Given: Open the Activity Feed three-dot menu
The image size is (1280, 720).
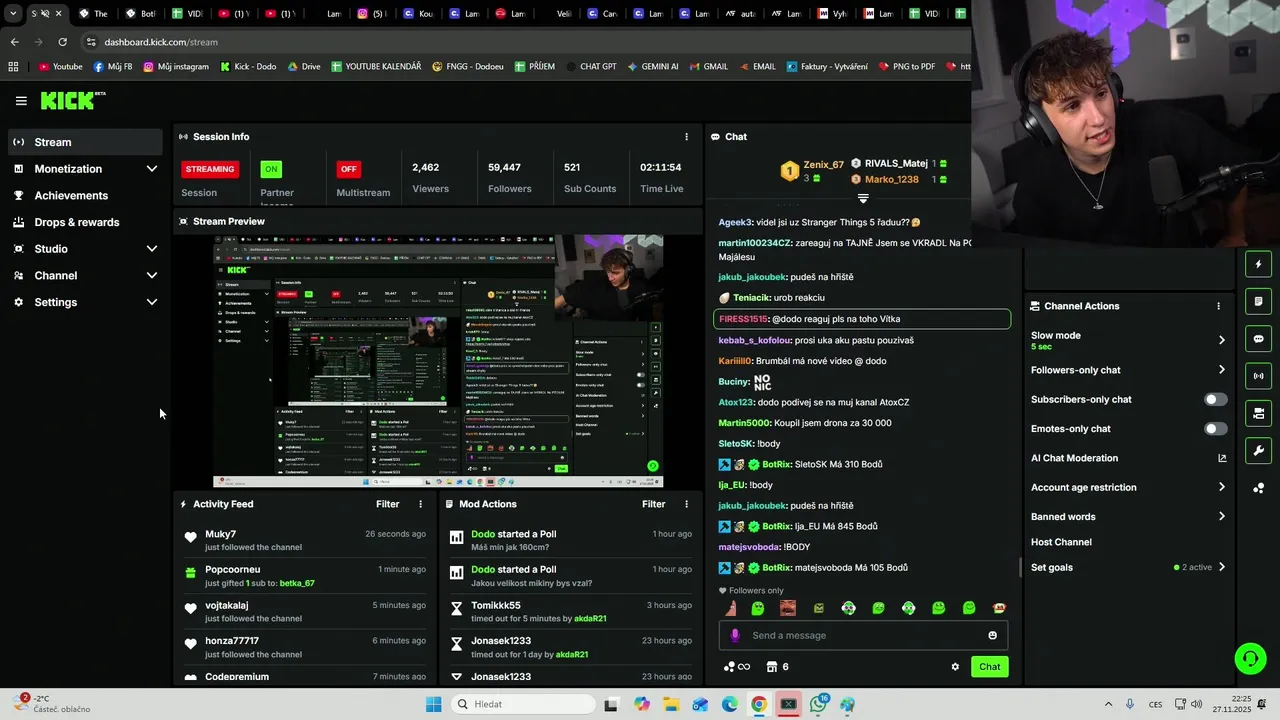Looking at the screenshot, I should [x=420, y=505].
